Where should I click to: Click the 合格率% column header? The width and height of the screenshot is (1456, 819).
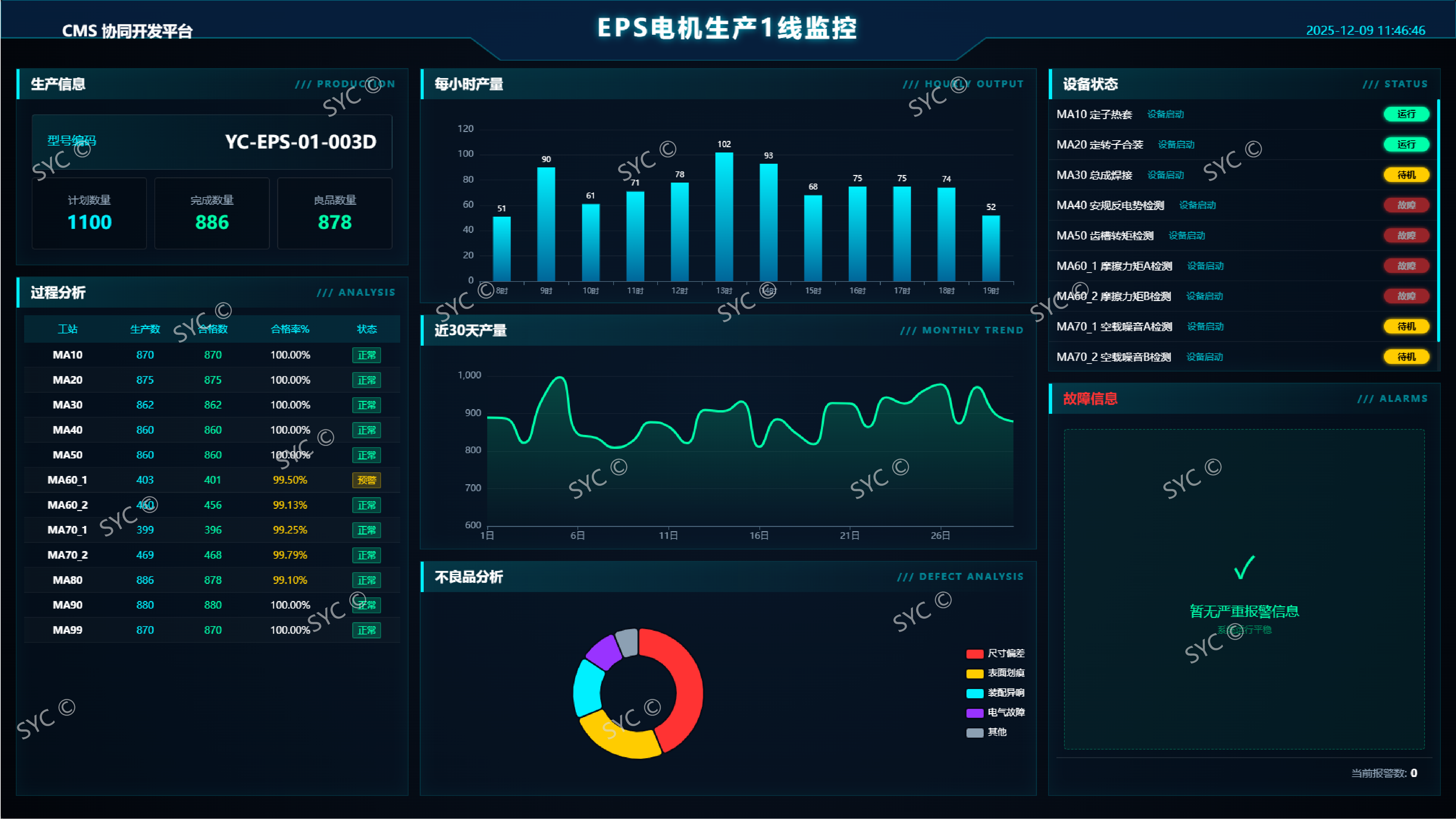[x=290, y=329]
